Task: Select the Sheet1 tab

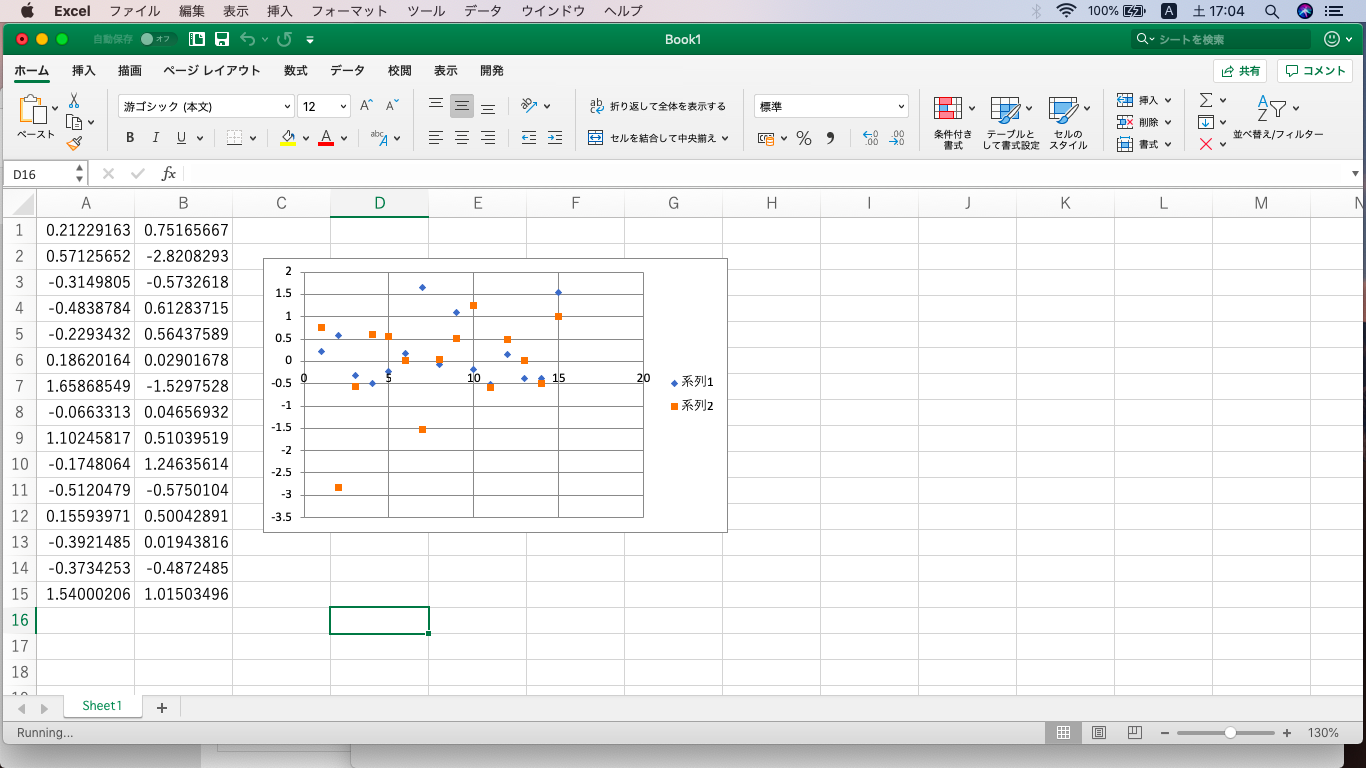Action: pyautogui.click(x=103, y=706)
